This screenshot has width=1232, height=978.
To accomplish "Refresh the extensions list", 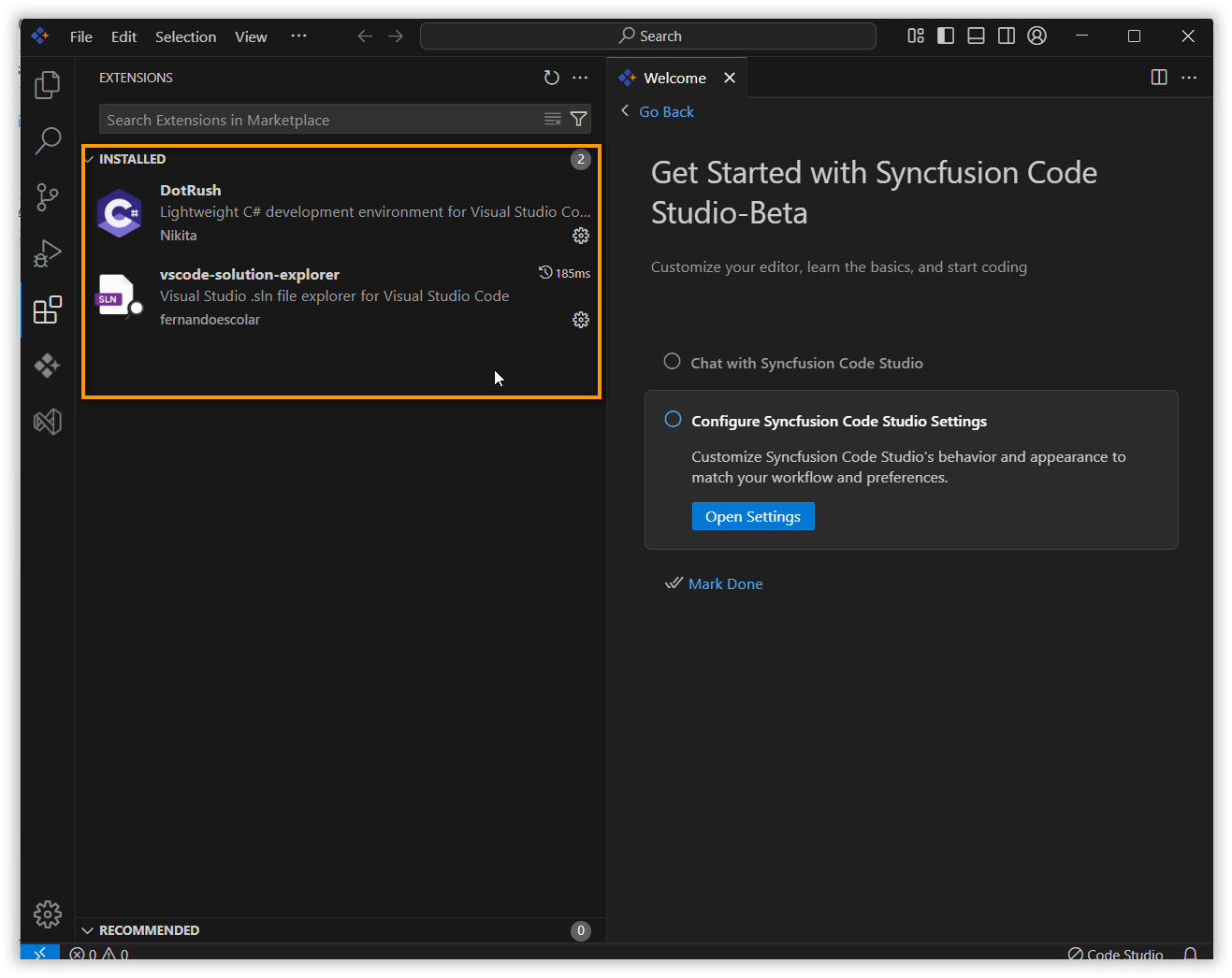I will click(552, 78).
